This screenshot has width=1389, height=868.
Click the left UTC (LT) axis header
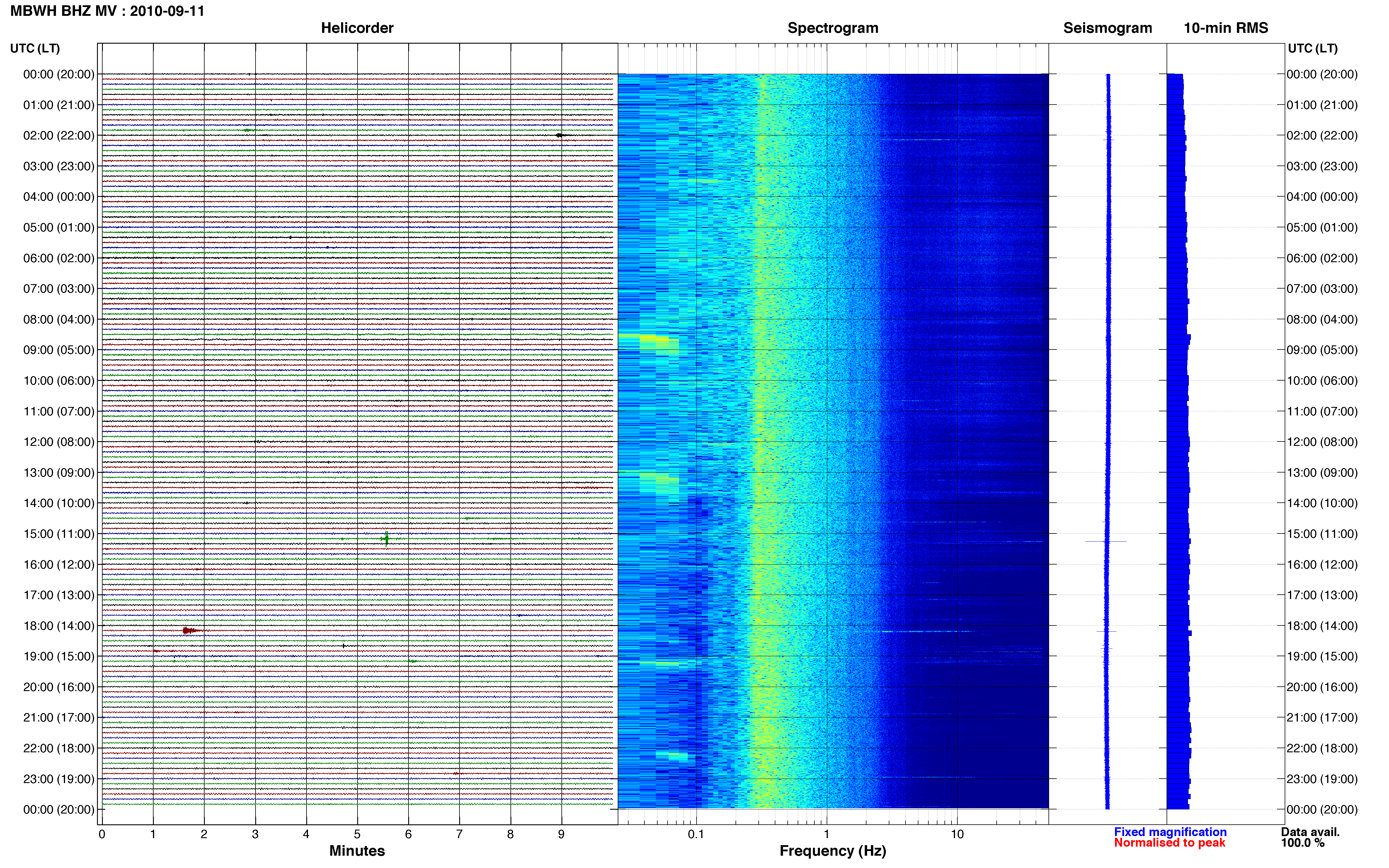[35, 48]
